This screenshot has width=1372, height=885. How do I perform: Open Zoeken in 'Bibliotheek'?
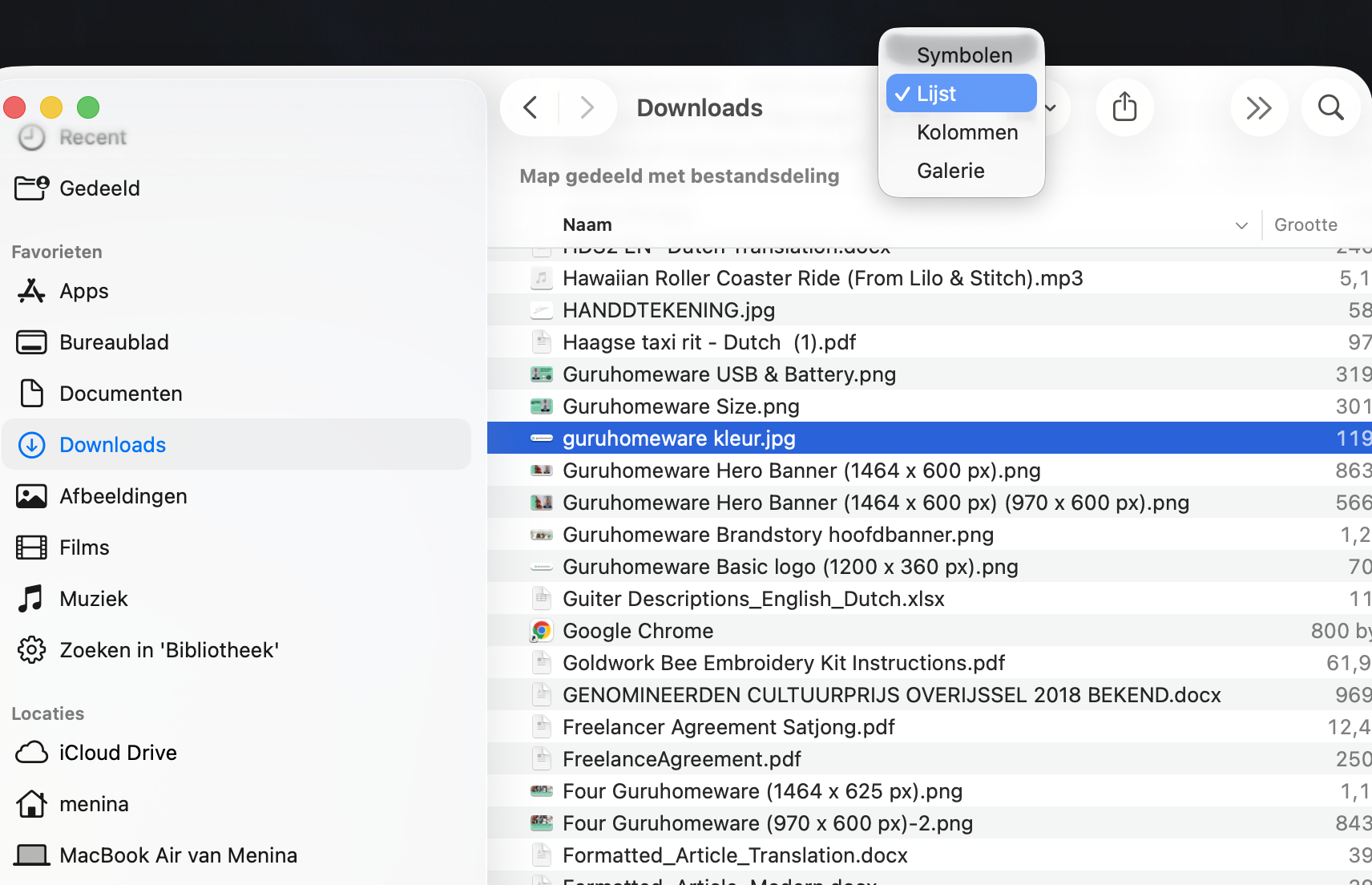coord(169,649)
